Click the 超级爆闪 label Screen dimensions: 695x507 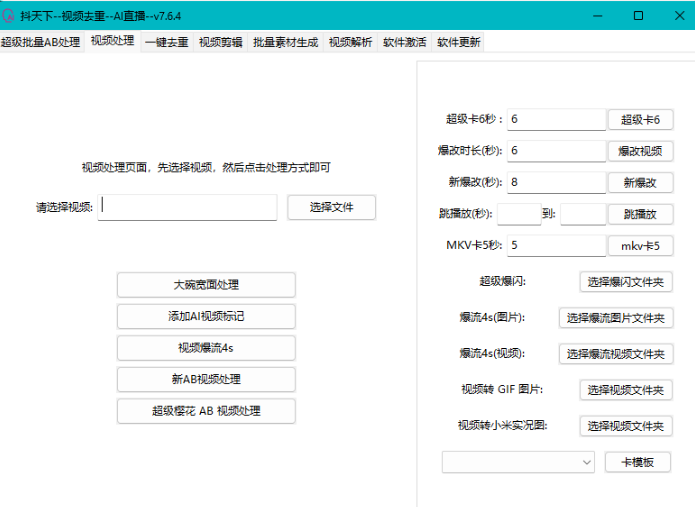coord(503,281)
